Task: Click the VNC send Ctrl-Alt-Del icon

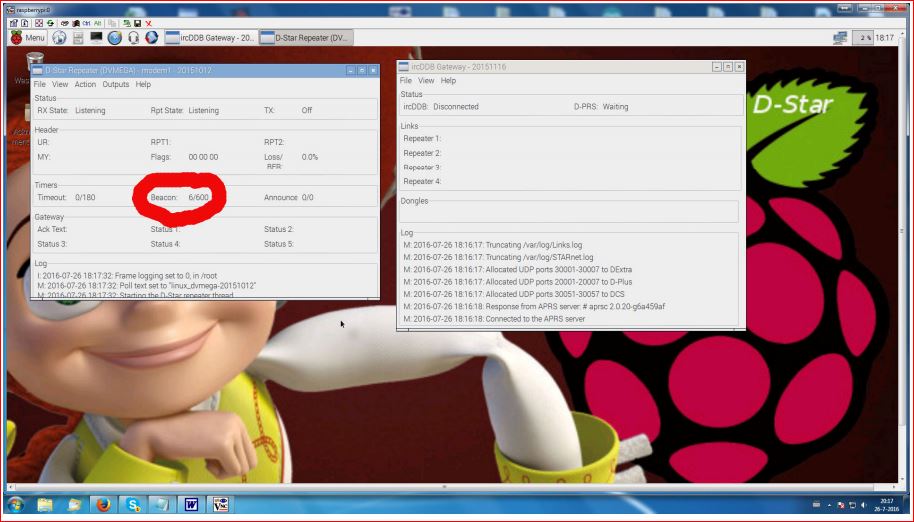Action: (65, 23)
